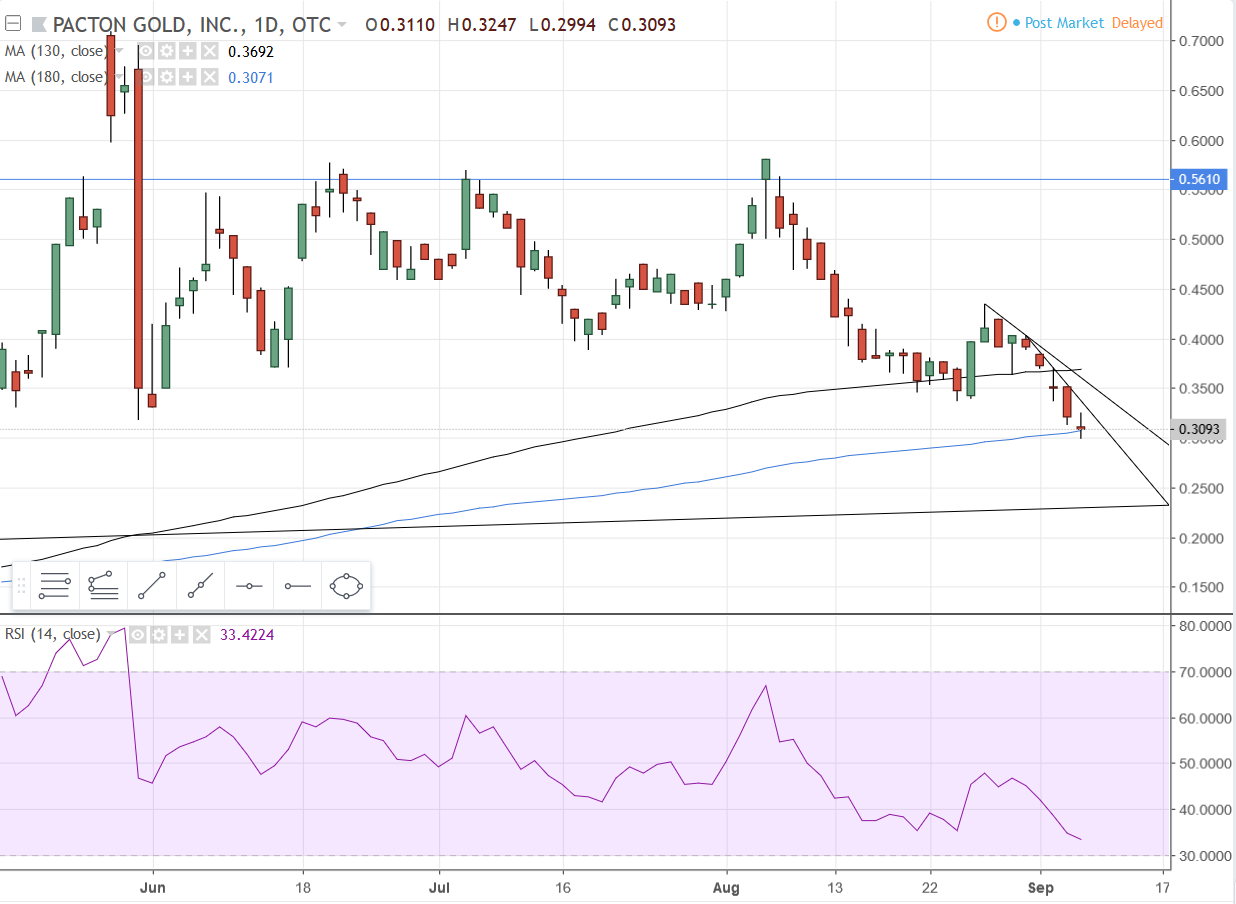Select the Fib retracement drawing tool
1236x904 pixels.
click(55, 587)
